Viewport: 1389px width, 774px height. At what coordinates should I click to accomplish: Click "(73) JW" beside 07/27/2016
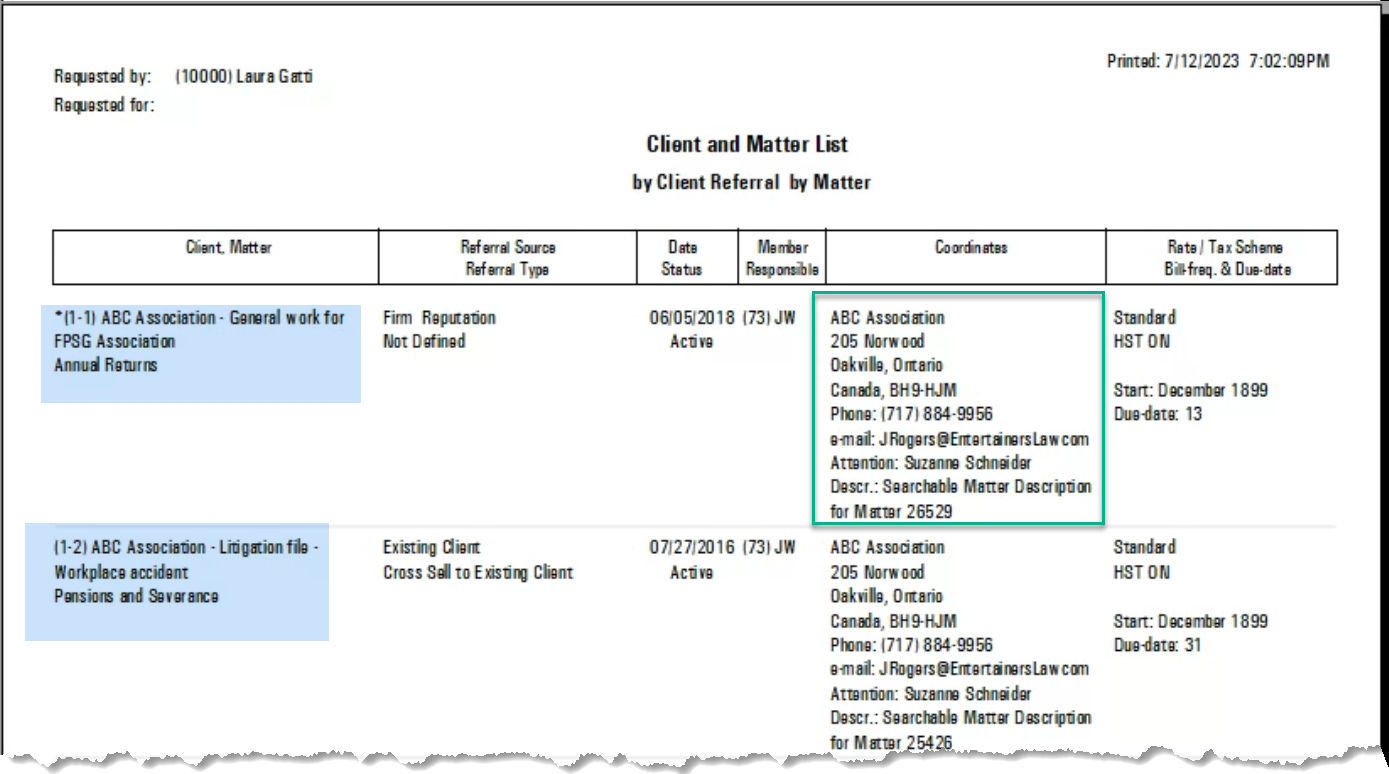click(769, 548)
